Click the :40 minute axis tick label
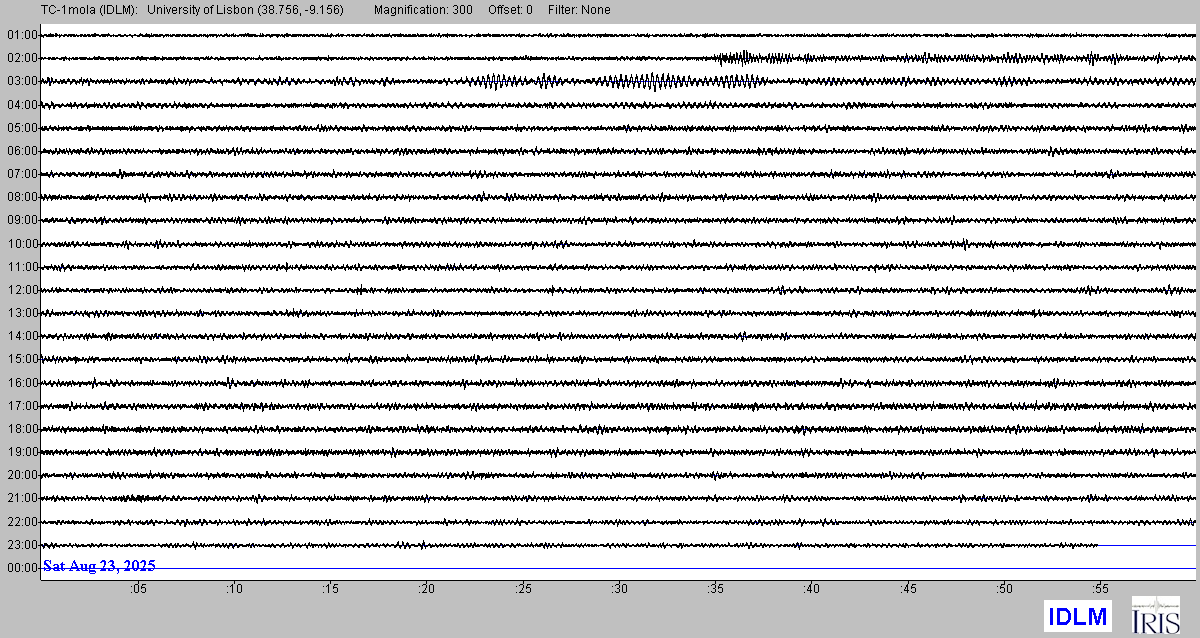This screenshot has width=1200, height=638. coord(812,589)
